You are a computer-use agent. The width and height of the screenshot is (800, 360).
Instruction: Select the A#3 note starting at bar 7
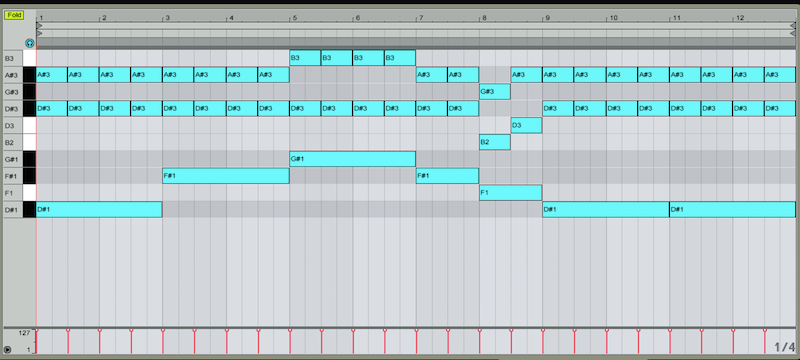tap(432, 75)
